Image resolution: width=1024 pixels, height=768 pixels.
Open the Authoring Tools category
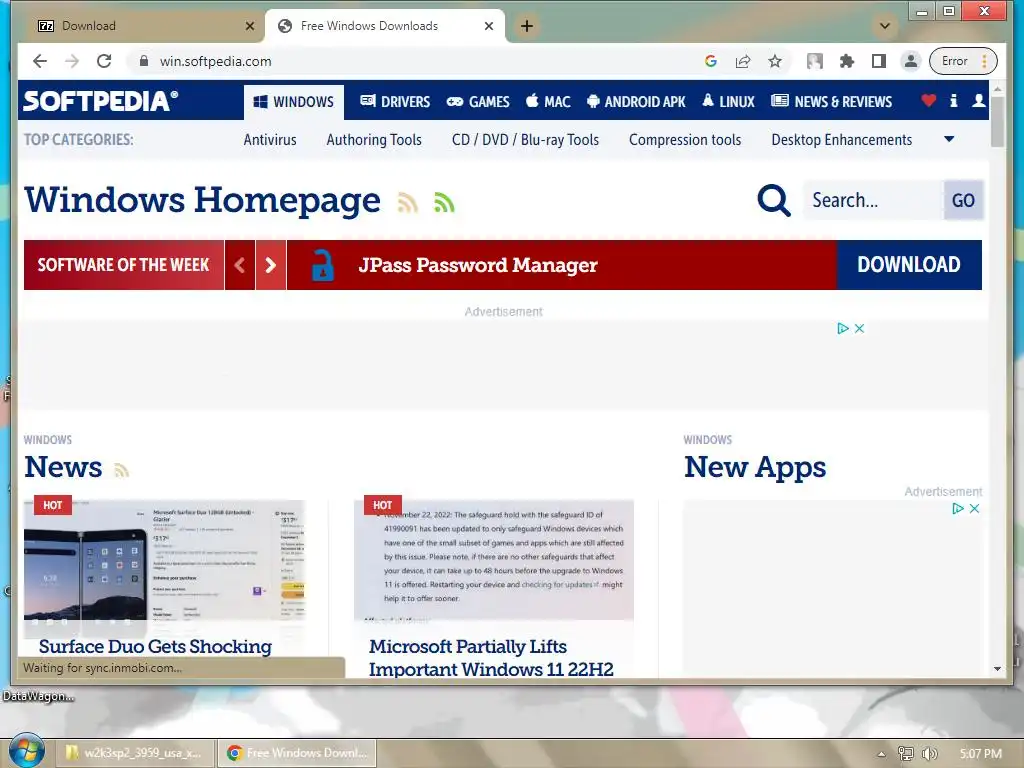(374, 140)
